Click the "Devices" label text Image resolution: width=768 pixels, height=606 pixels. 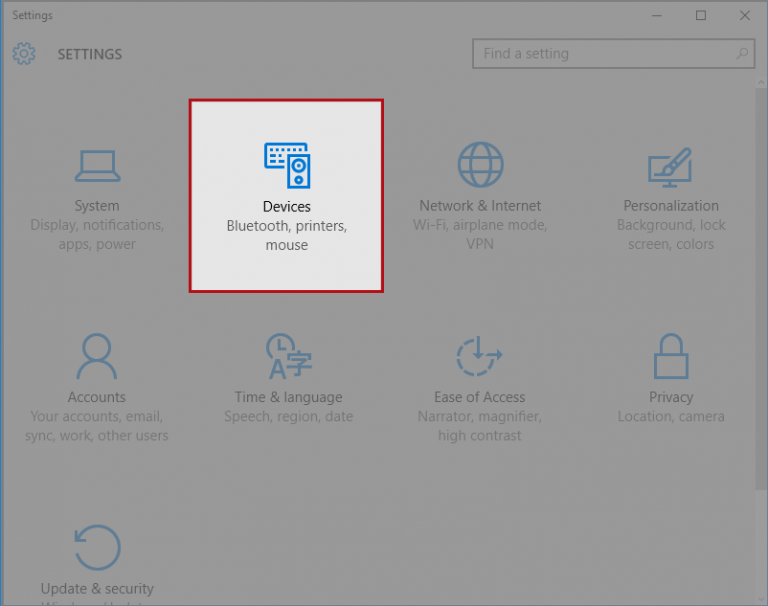click(x=287, y=206)
